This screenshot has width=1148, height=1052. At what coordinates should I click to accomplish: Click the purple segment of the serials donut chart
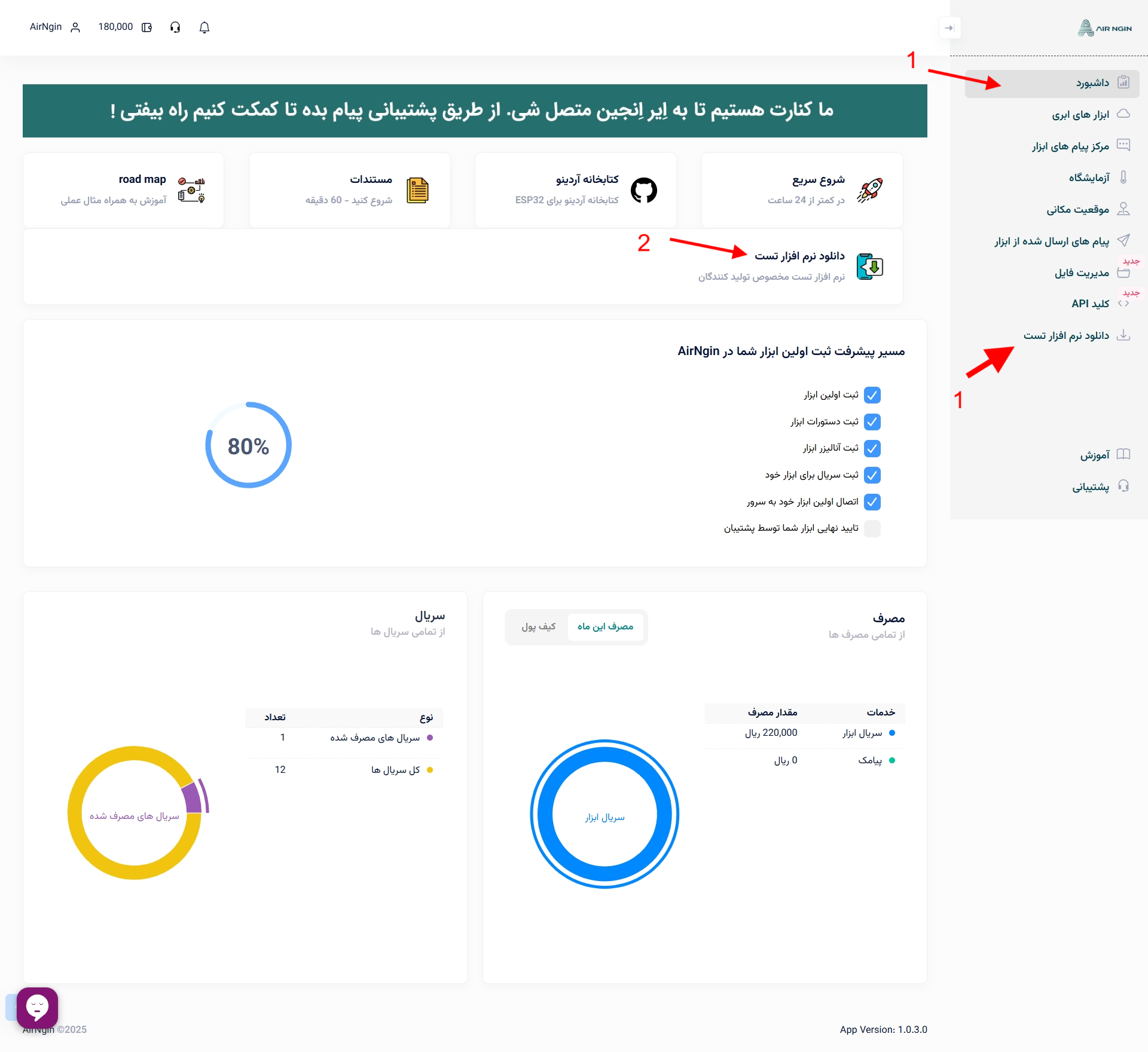193,798
